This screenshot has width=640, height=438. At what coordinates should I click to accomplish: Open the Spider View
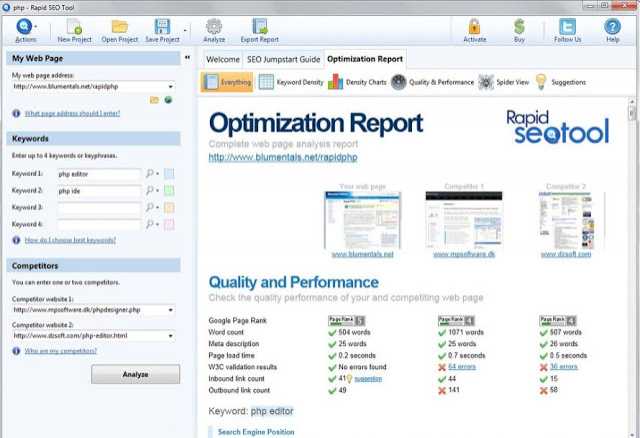(504, 82)
